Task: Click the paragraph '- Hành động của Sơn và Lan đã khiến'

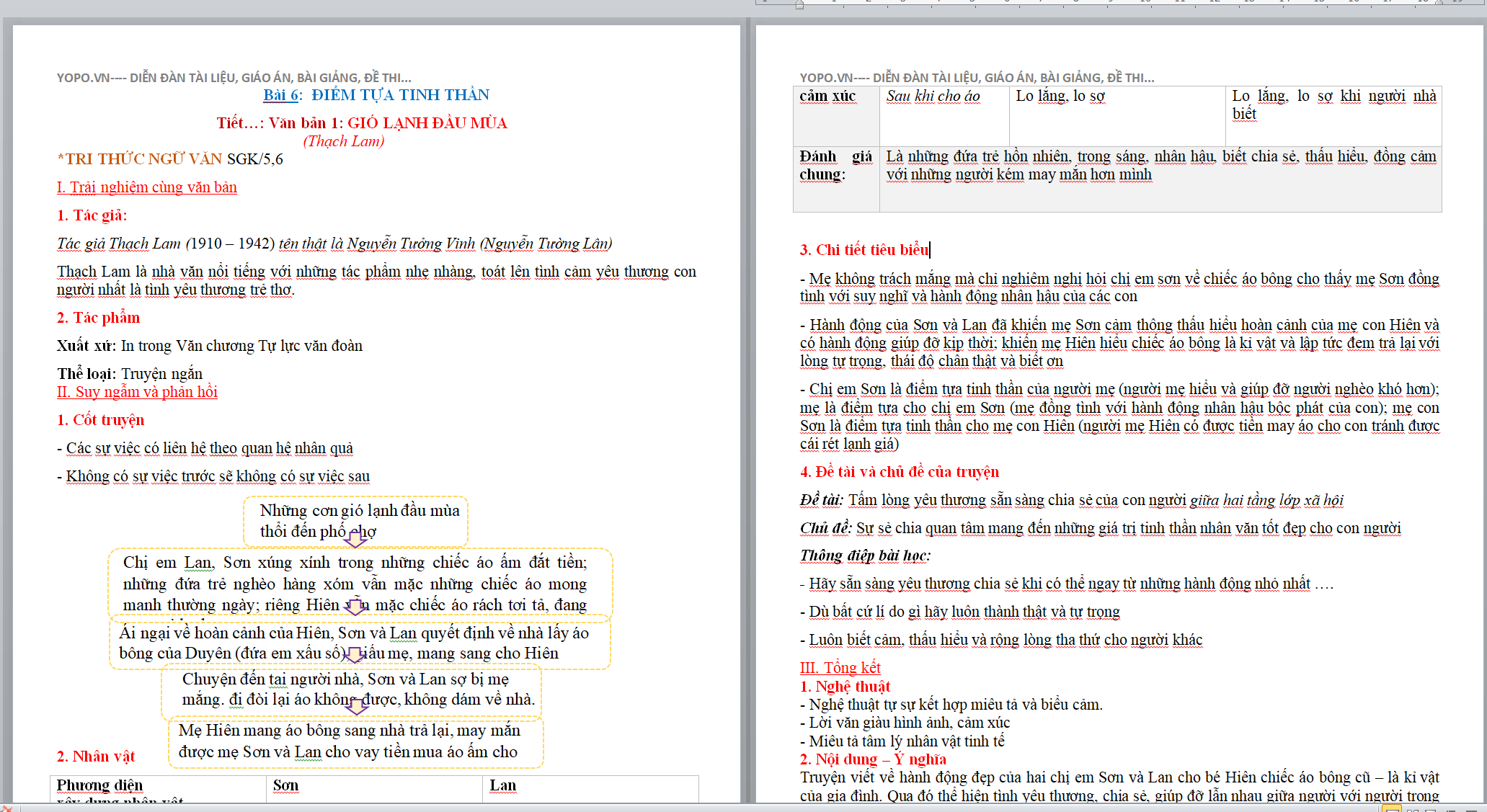Action: point(1119,343)
